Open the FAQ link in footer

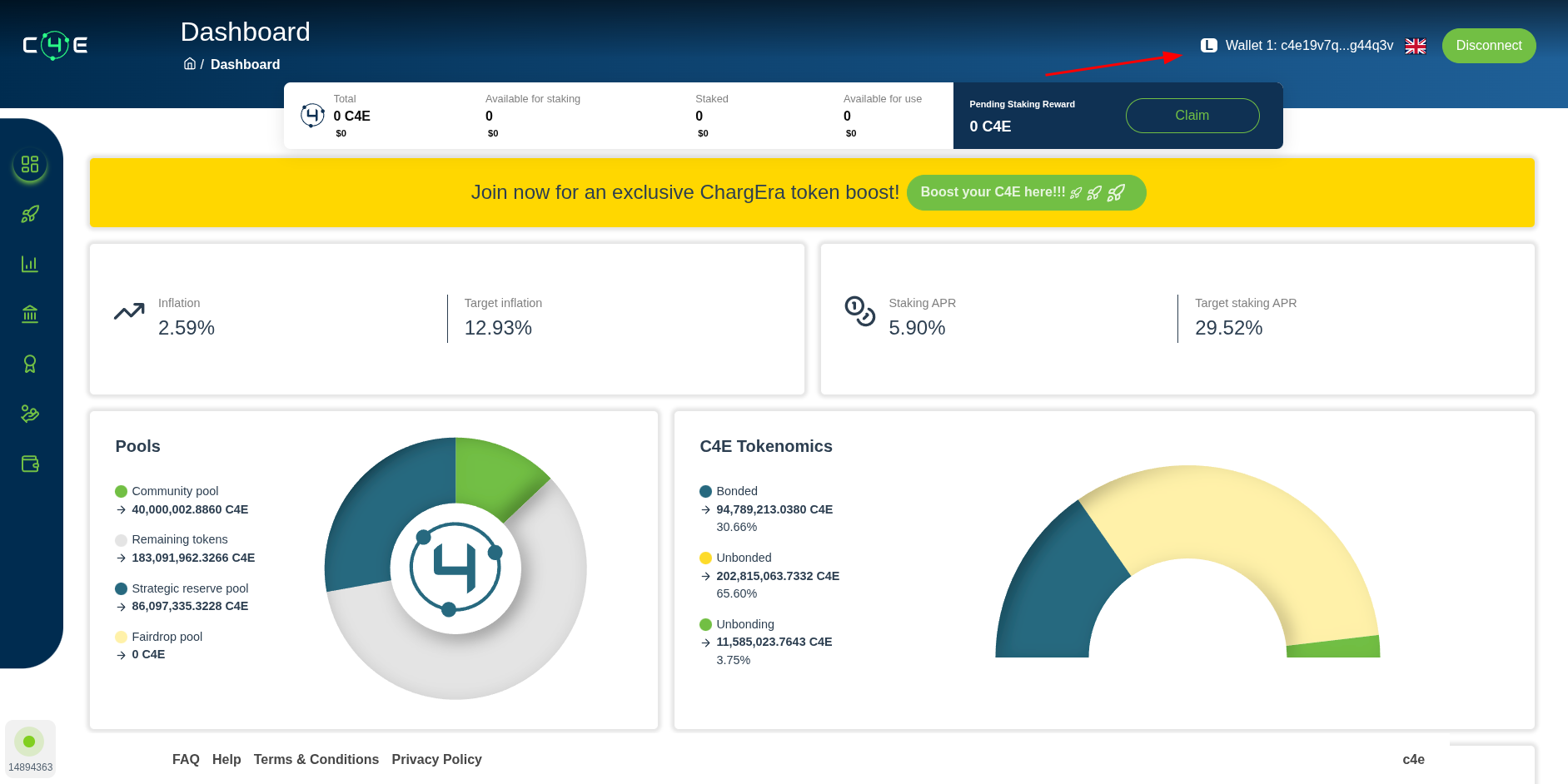tap(186, 759)
